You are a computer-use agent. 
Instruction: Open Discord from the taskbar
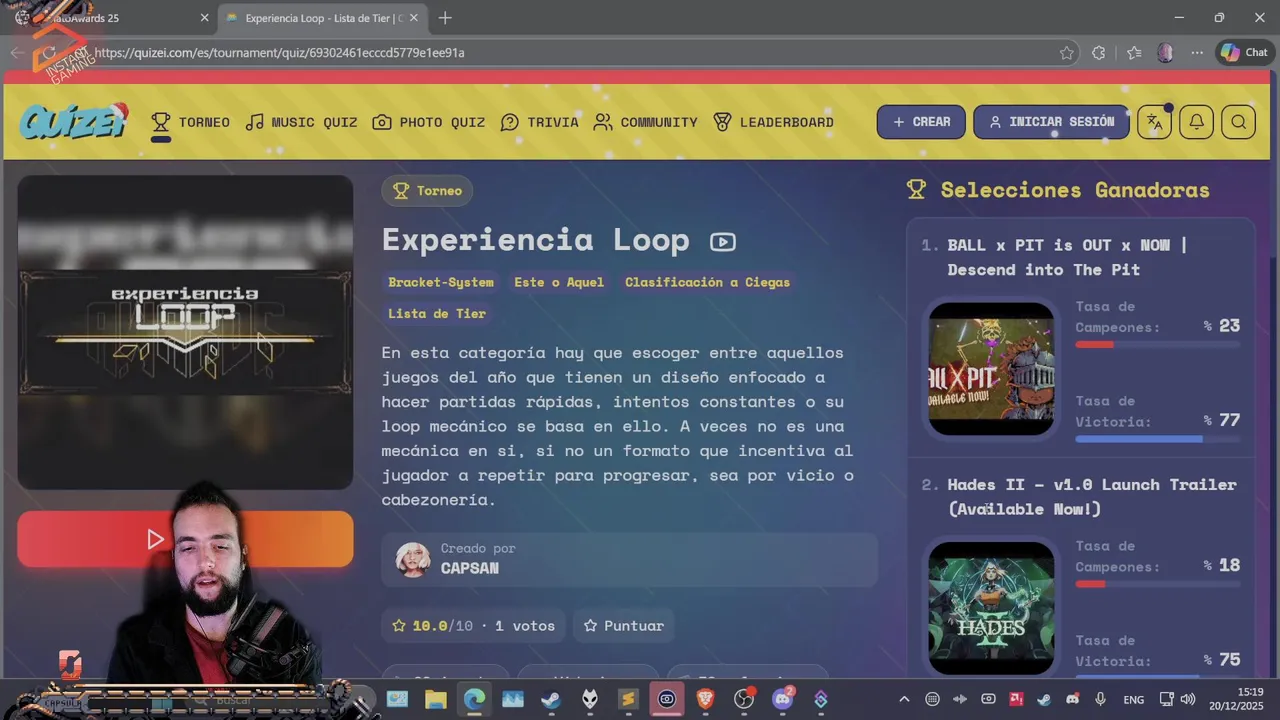point(782,699)
